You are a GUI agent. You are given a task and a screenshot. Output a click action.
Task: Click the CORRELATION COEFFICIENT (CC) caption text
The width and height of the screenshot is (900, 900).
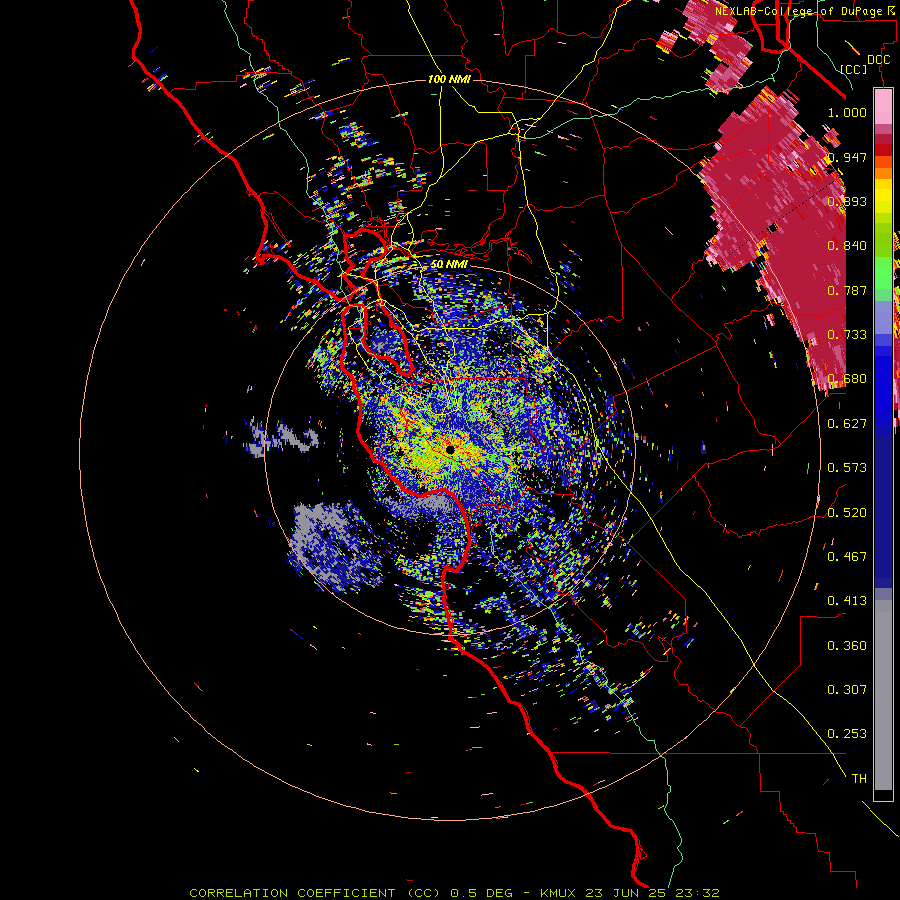315,893
